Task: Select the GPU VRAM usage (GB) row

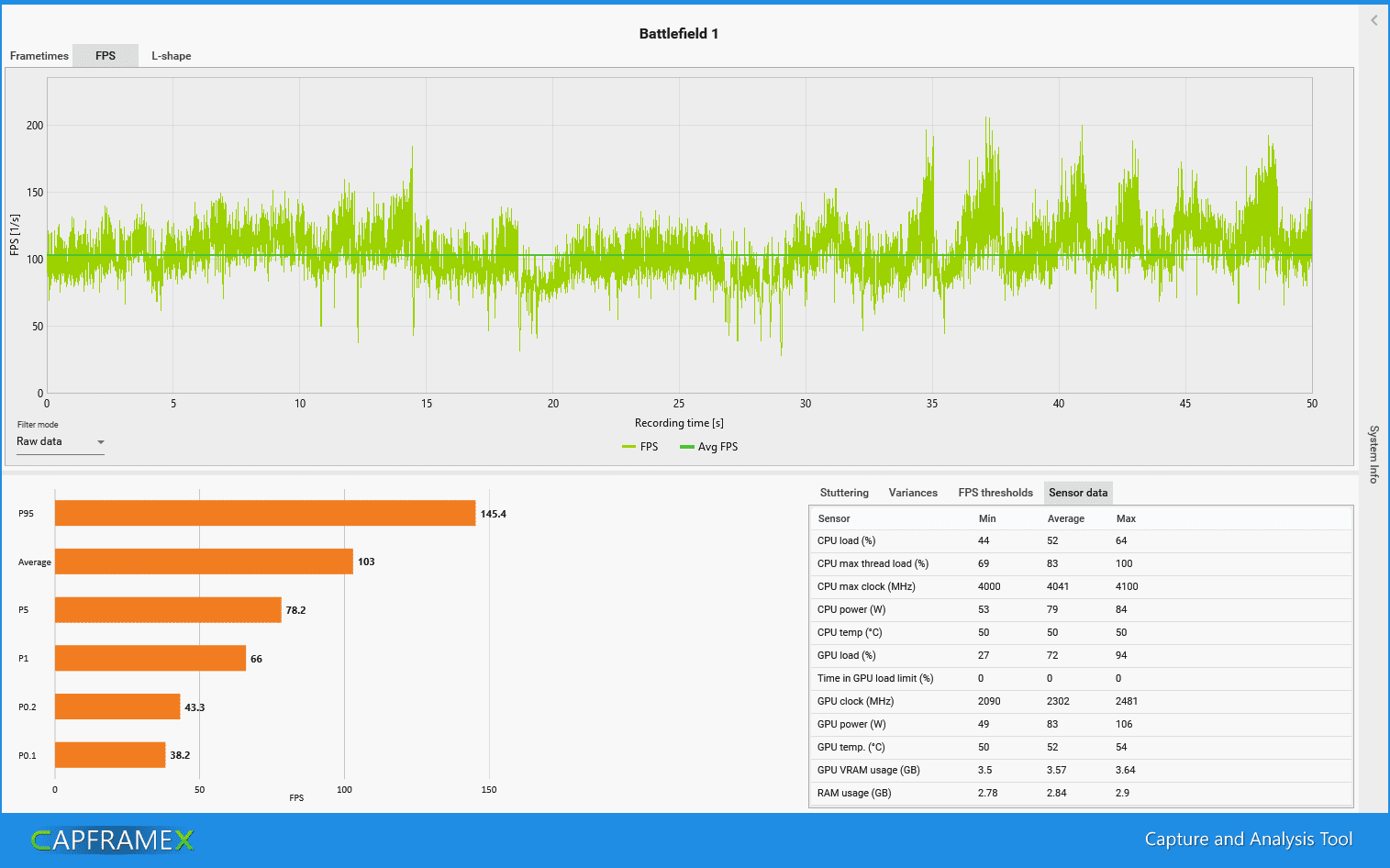Action: pos(1081,771)
